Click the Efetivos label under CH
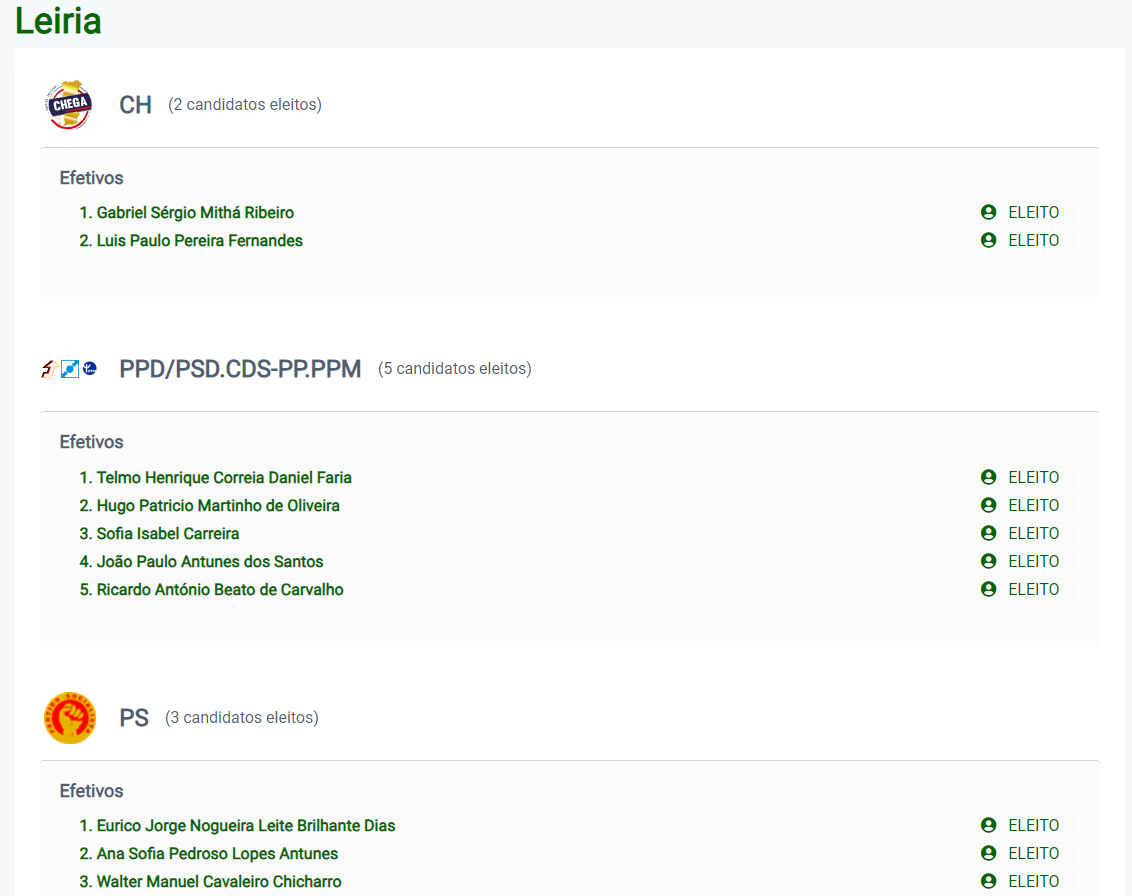1132x896 pixels. click(x=92, y=178)
